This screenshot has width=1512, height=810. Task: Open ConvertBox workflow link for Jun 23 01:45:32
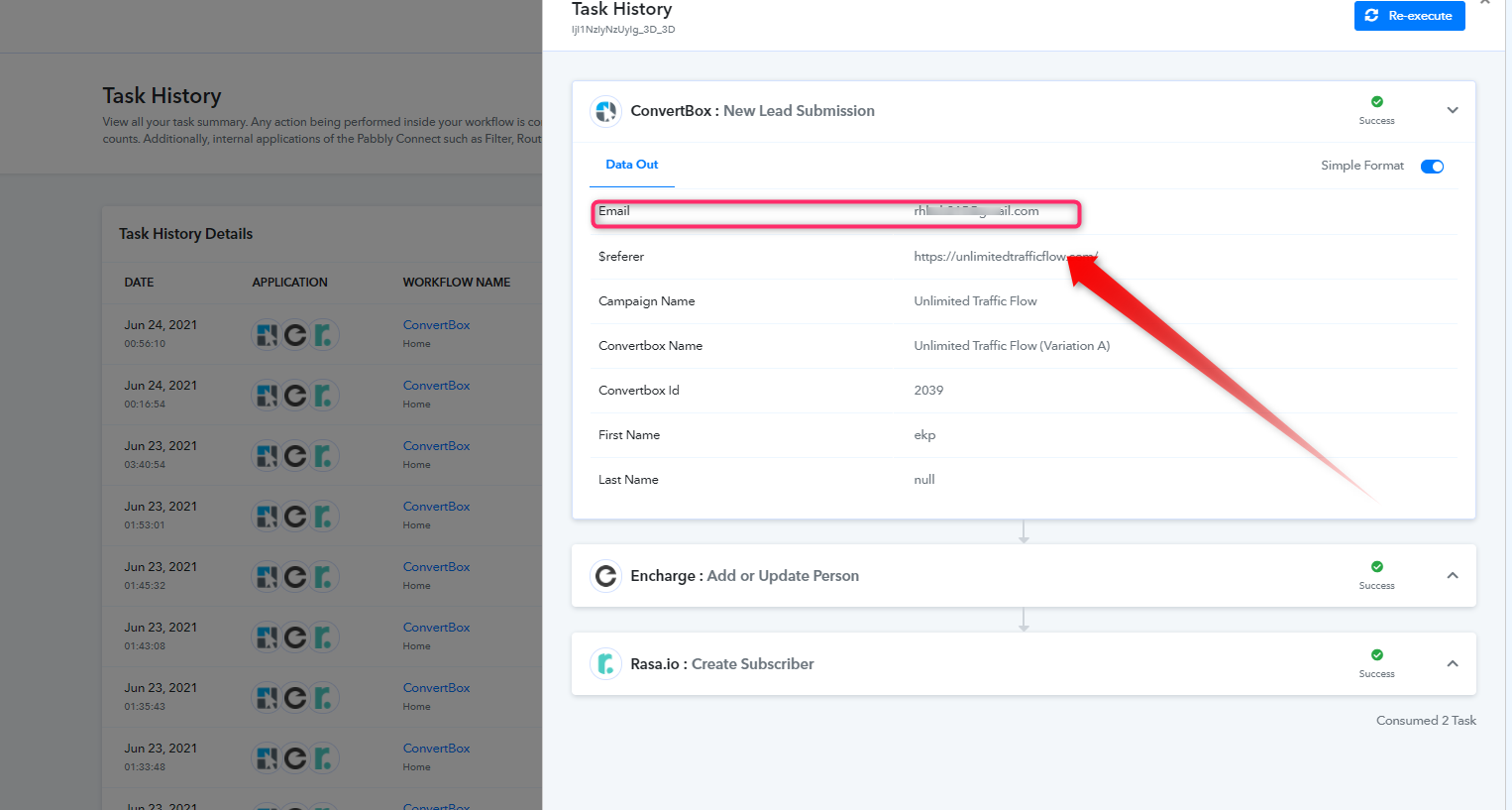(437, 567)
